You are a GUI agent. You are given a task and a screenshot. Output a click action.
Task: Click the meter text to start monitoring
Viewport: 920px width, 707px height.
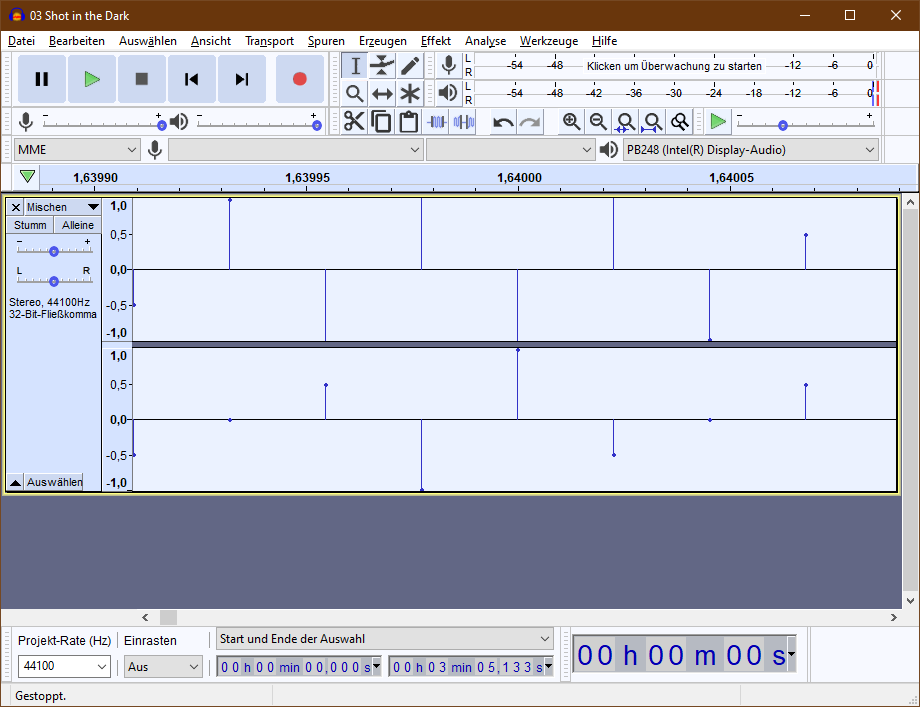(674, 66)
